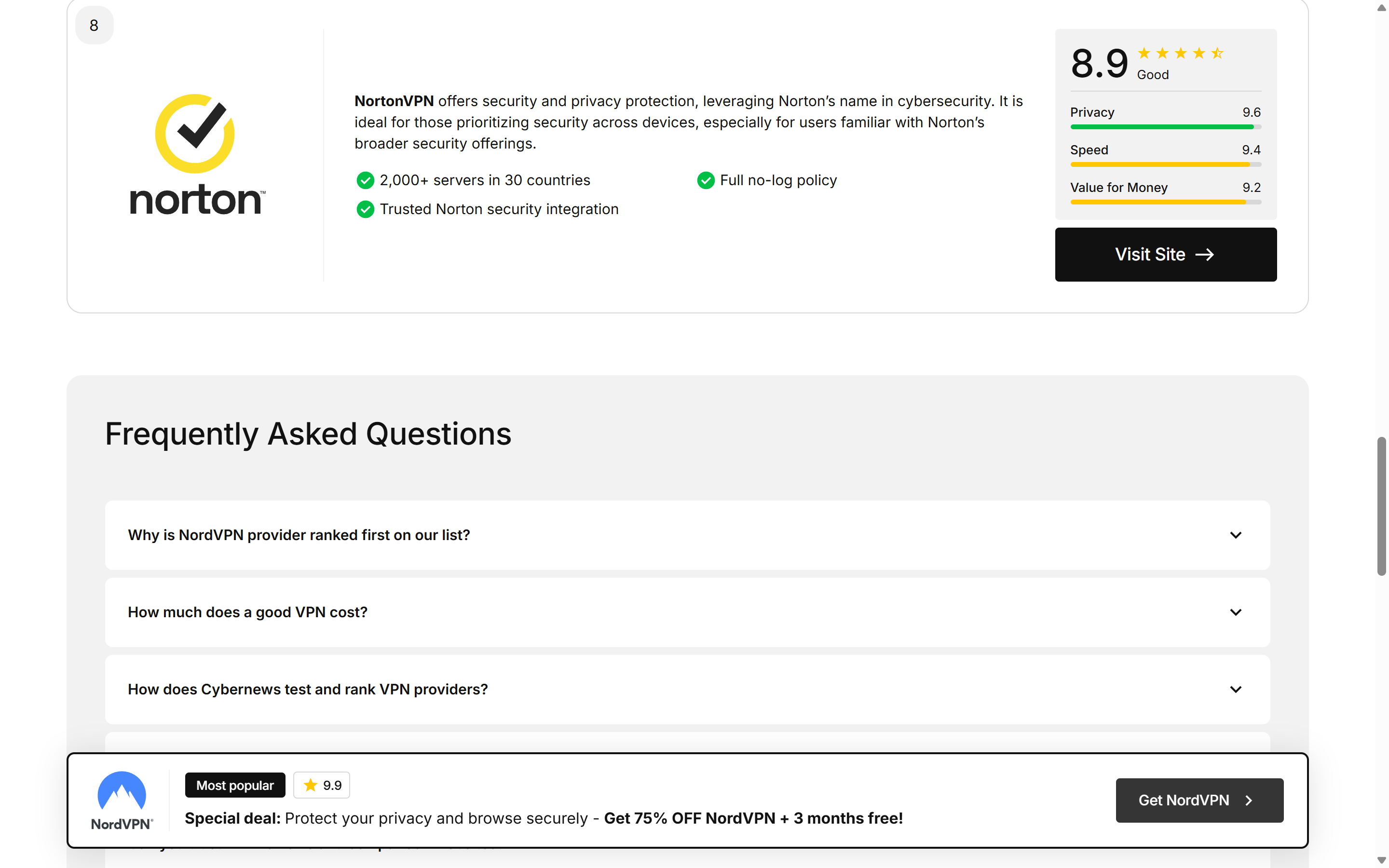Click the Privacy 9.6 score bar
Viewport: 1389px width, 868px height.
(x=1165, y=127)
